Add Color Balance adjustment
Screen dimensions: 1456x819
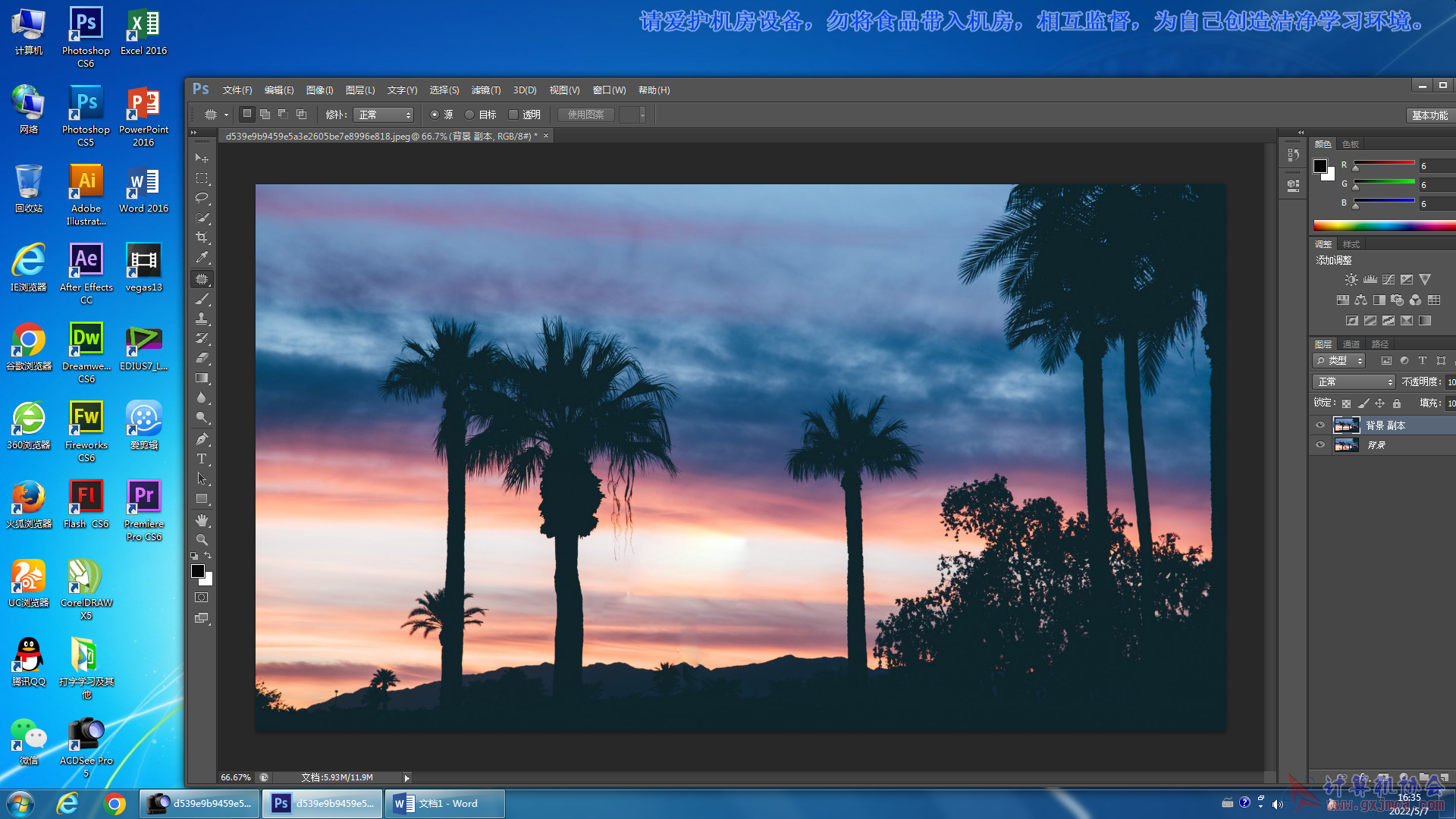1361,300
